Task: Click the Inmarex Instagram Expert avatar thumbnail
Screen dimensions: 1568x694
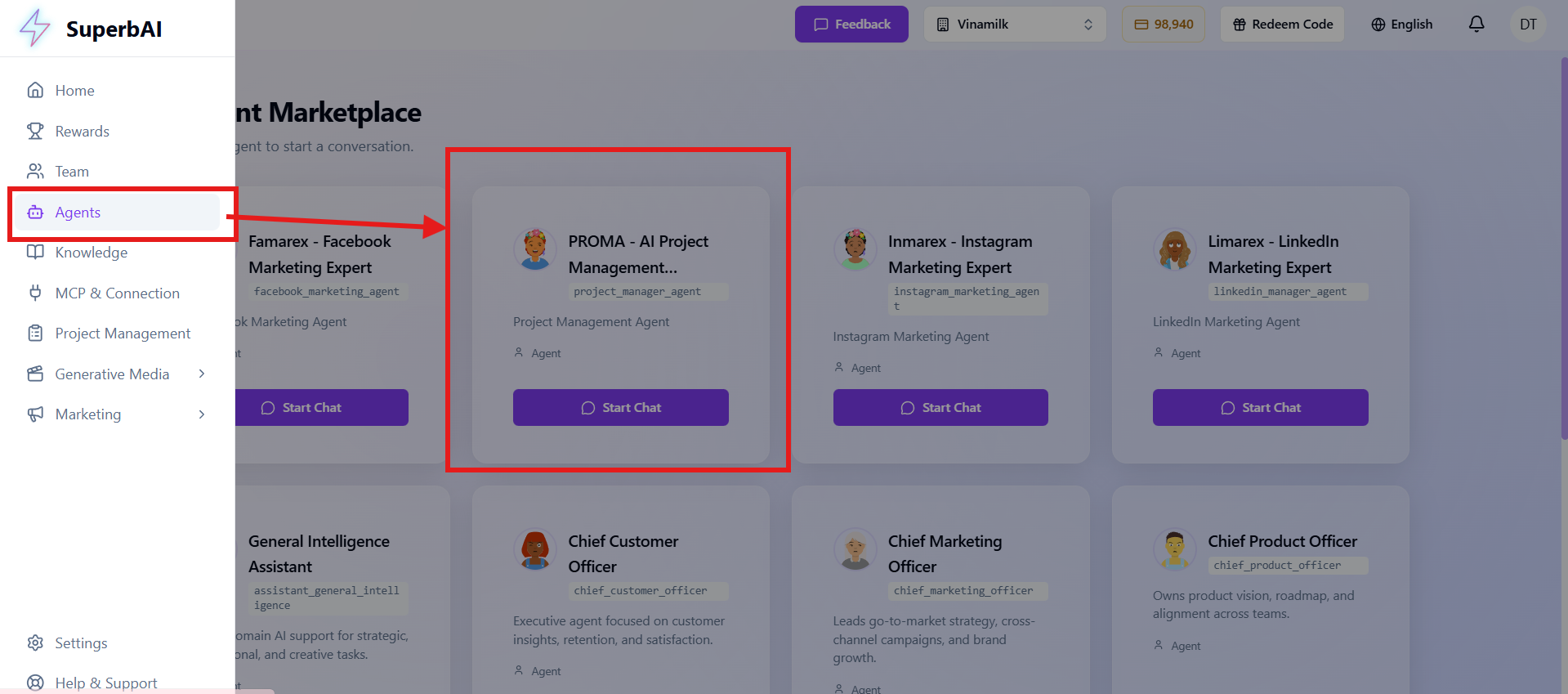Action: coord(855,249)
